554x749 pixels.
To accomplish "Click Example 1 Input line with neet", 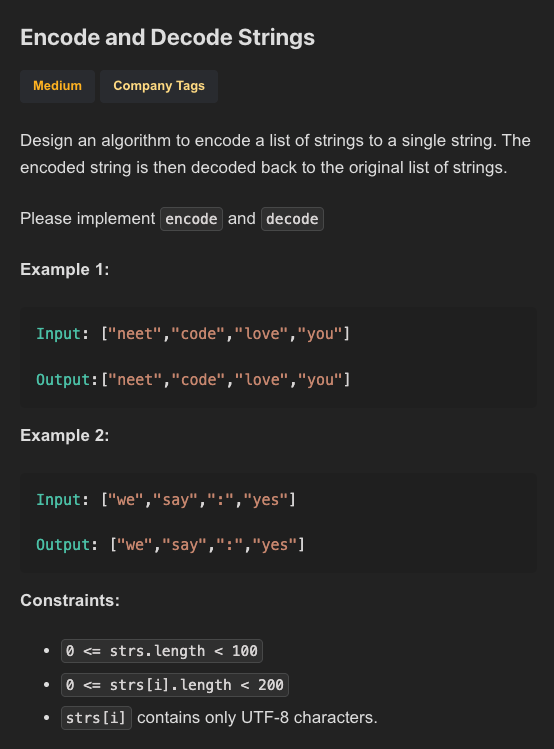I will click(193, 333).
